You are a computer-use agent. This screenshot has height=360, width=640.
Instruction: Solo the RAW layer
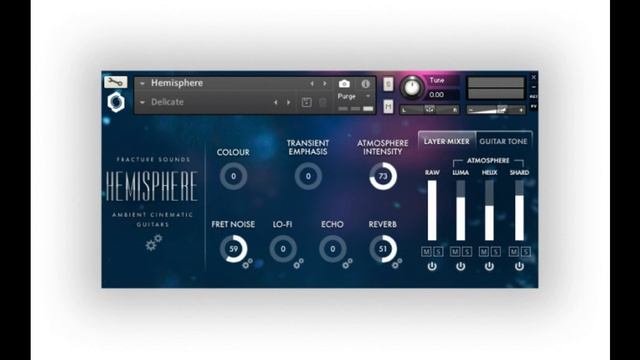click(x=438, y=251)
